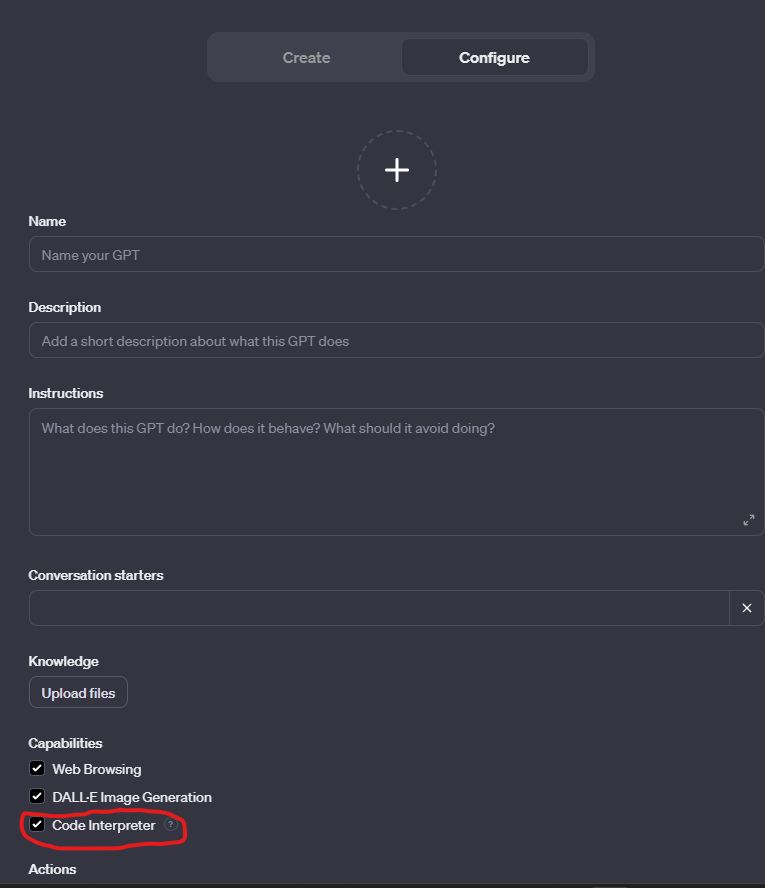Focus the Name your GPT field
The image size is (765, 888).
pos(396,254)
